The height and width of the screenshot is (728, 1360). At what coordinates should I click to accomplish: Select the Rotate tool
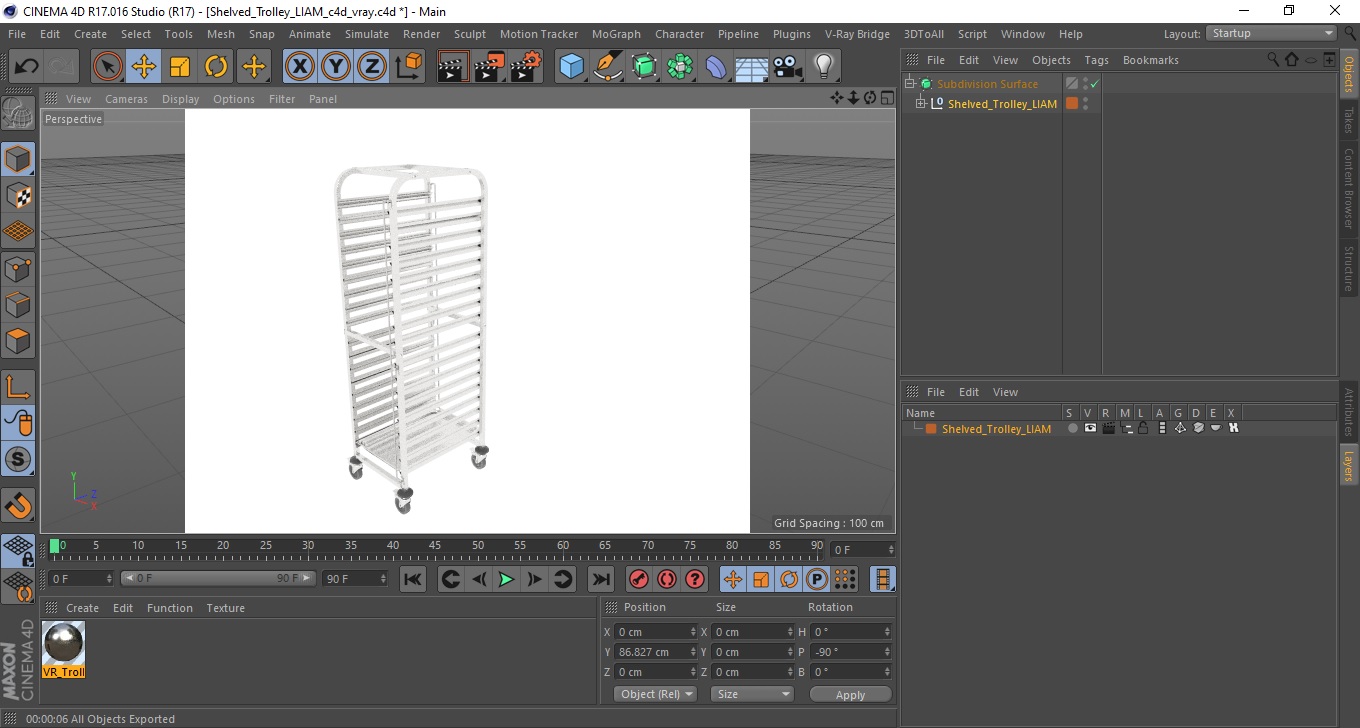pos(216,67)
